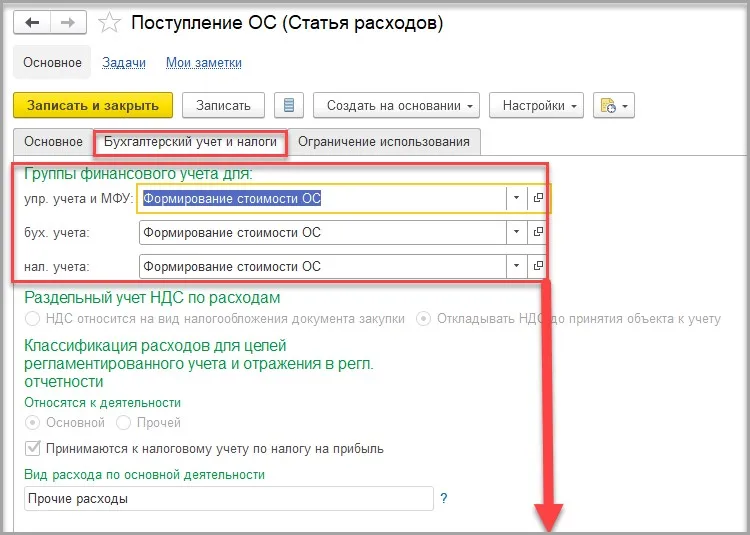Click the forward navigation arrow
The width and height of the screenshot is (750, 535).
point(70,20)
